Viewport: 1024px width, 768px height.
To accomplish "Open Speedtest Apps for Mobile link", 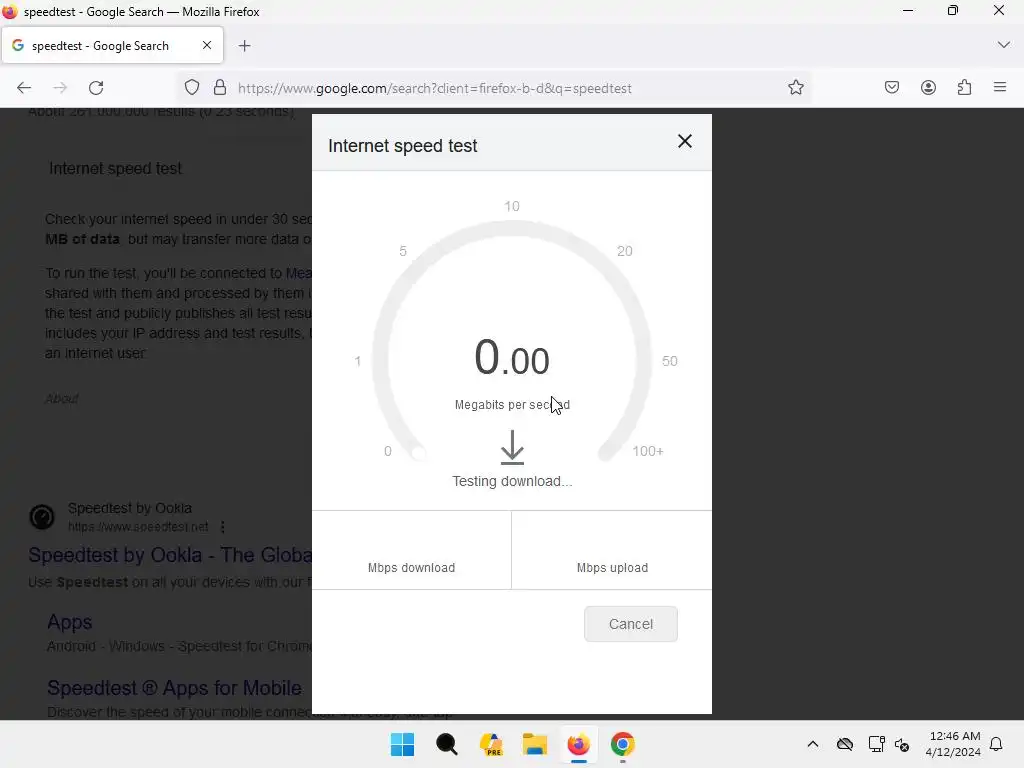I will click(x=174, y=688).
